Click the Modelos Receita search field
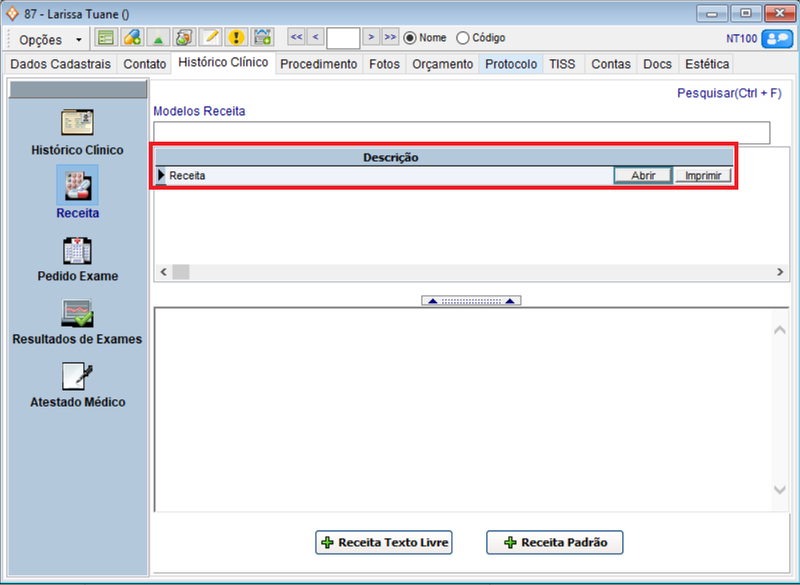 (461, 133)
